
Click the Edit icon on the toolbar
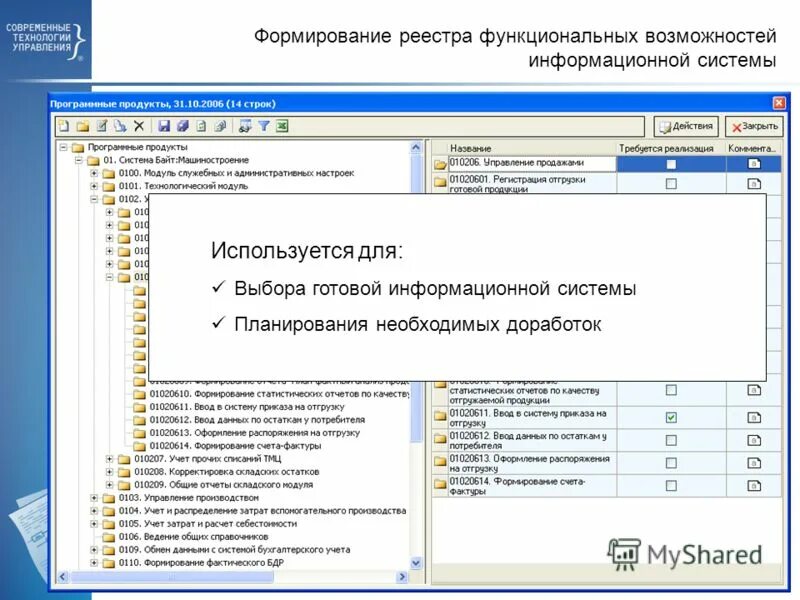point(102,126)
